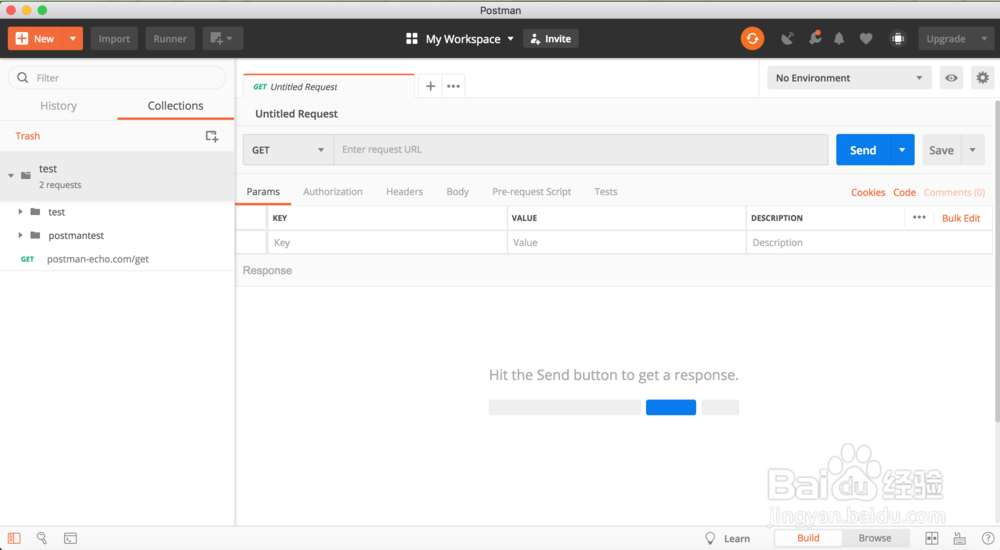The height and width of the screenshot is (550, 1000).
Task: Open the user avatar icon
Action: tap(897, 39)
